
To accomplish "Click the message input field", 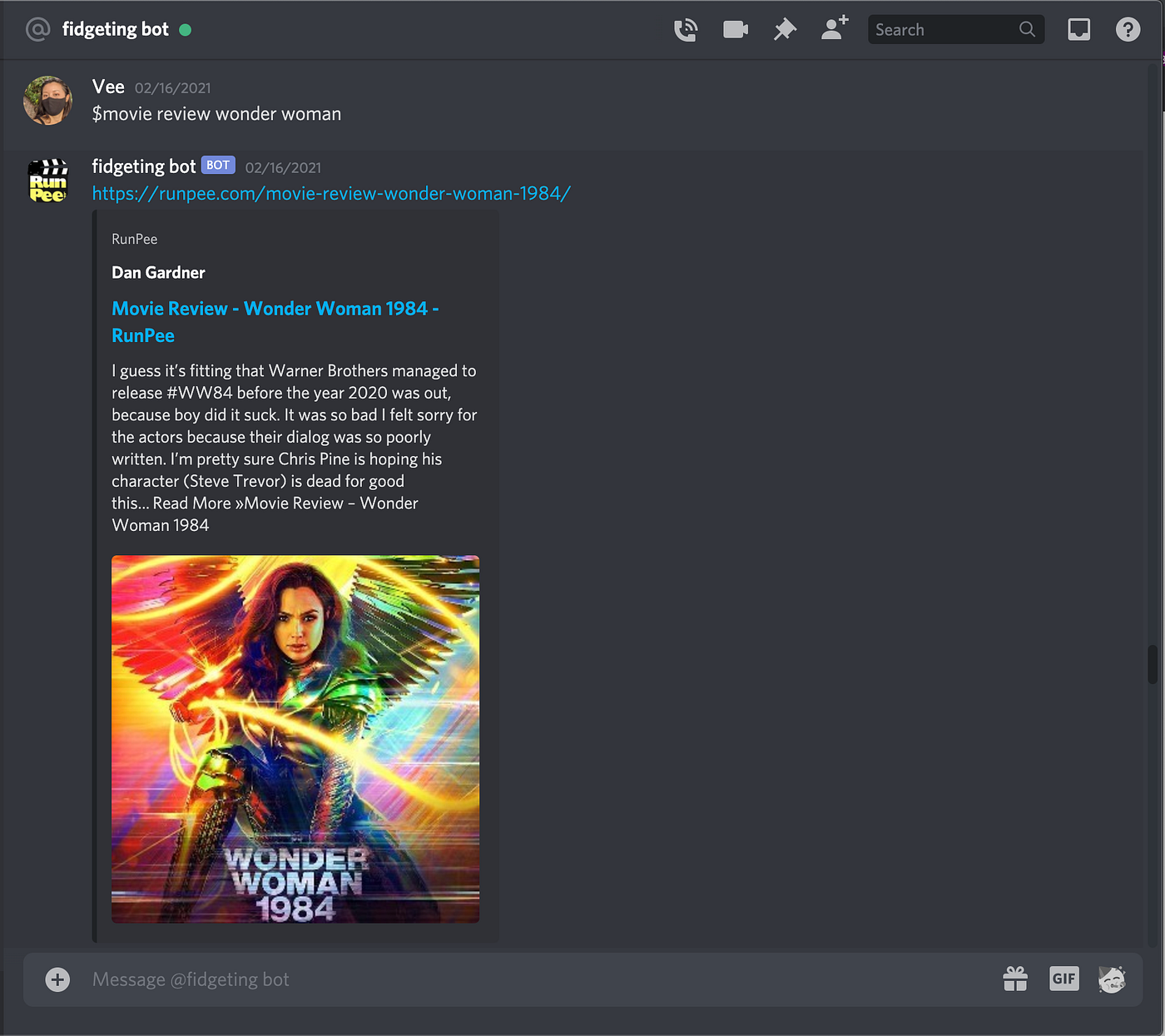I will click(x=499, y=979).
